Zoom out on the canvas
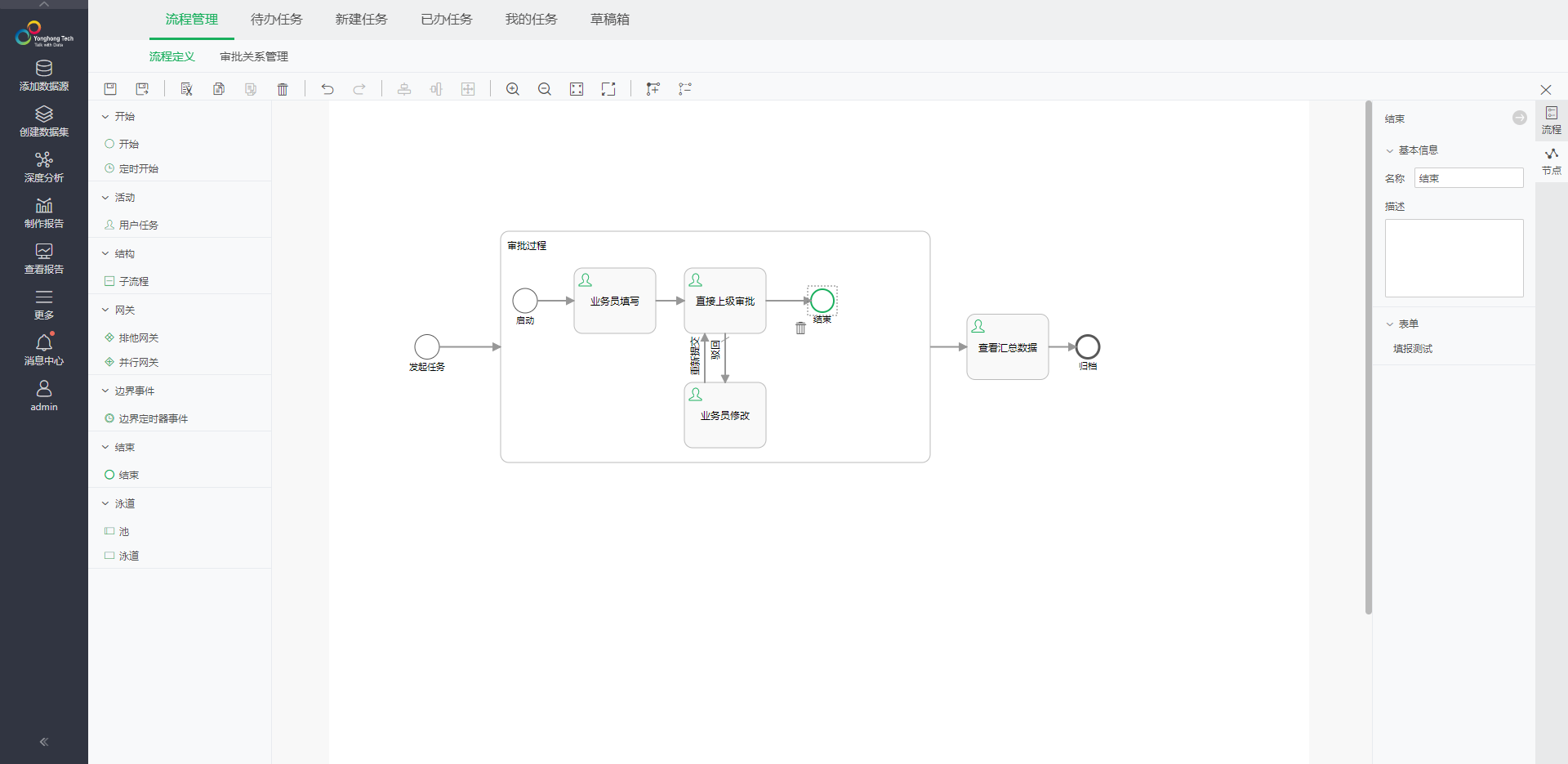Image resolution: width=1568 pixels, height=764 pixels. coord(545,89)
